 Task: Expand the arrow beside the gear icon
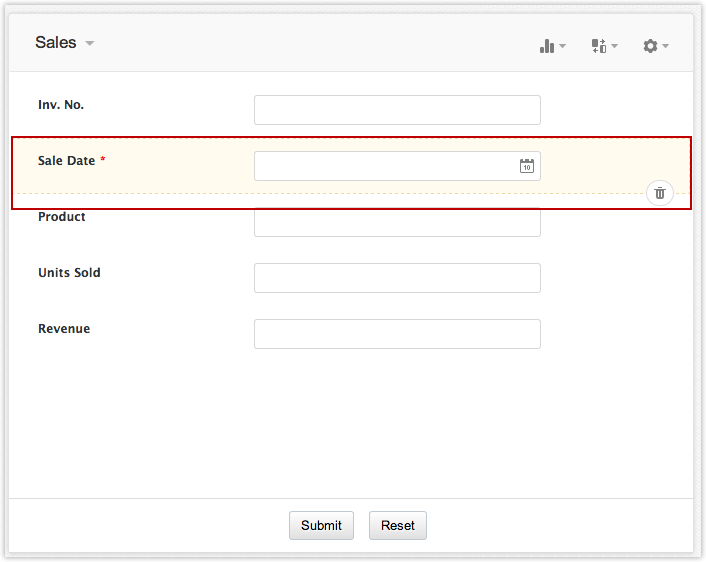pyautogui.click(x=666, y=47)
